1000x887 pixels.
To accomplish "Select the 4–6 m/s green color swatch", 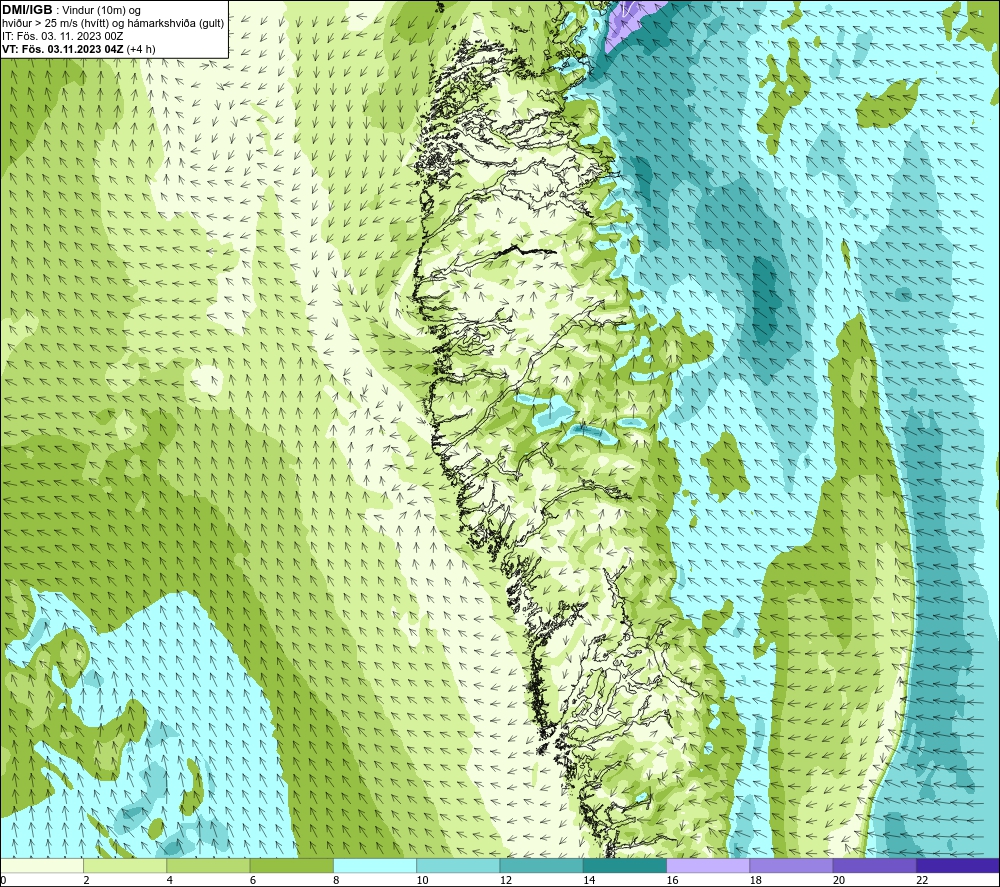I will coord(208,865).
